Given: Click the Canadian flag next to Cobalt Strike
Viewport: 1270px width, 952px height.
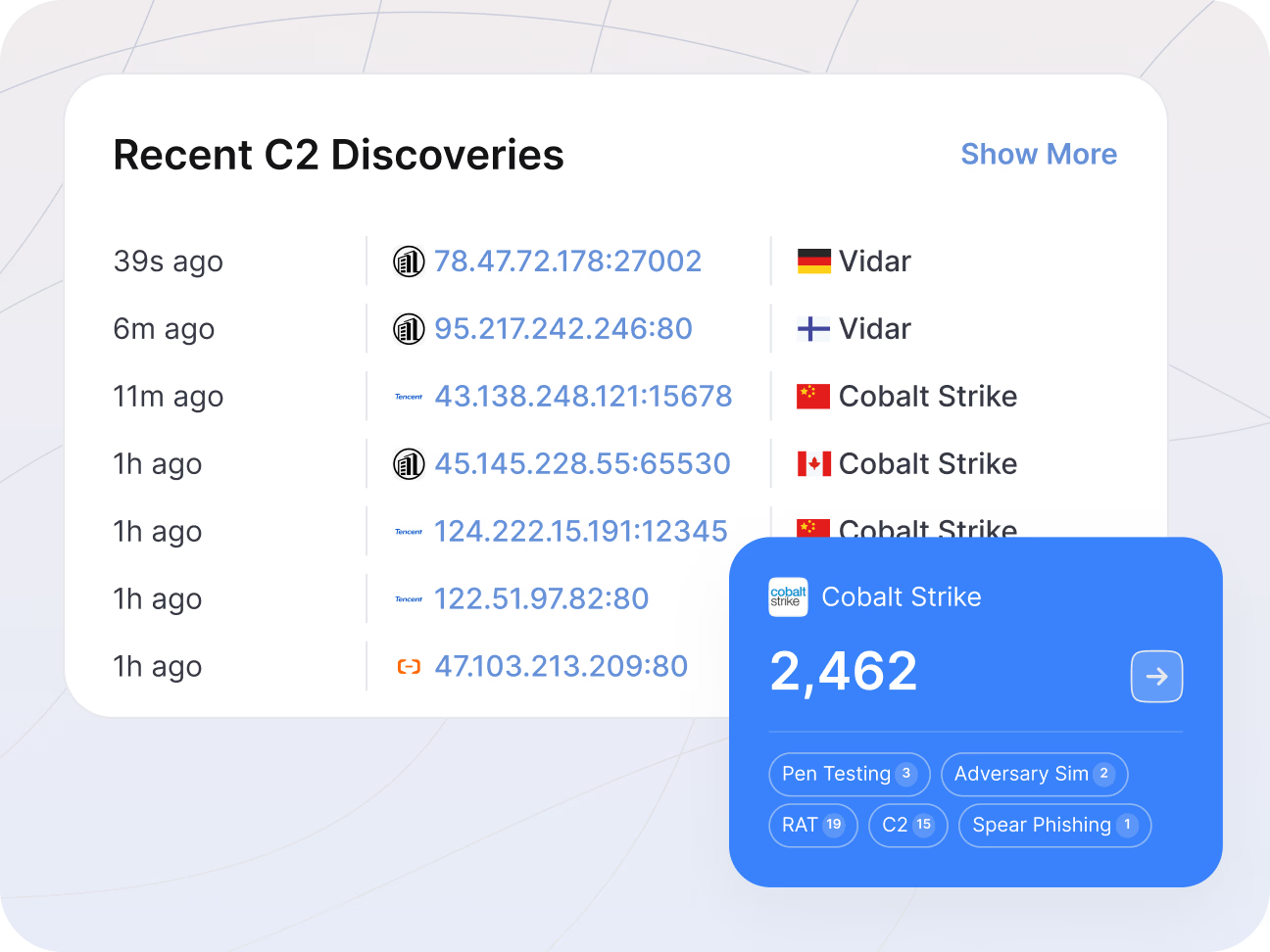Looking at the screenshot, I should pyautogui.click(x=813, y=464).
